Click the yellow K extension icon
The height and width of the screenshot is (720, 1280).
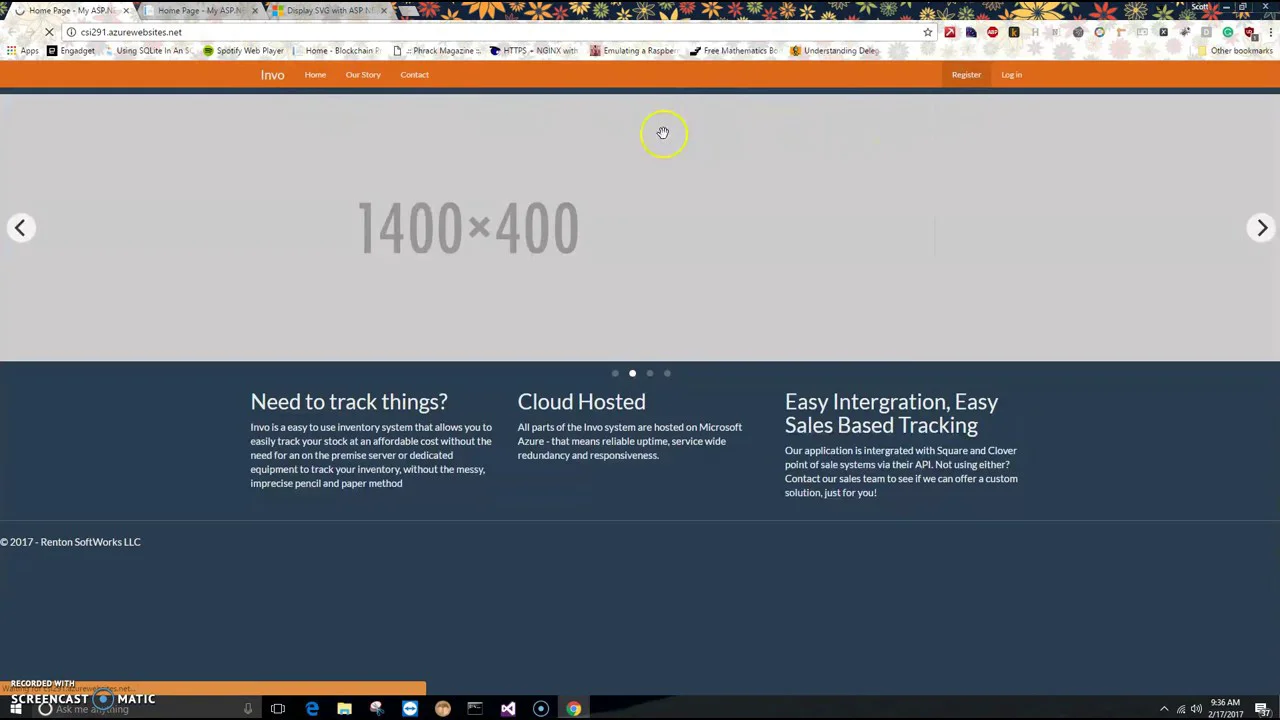click(1014, 32)
